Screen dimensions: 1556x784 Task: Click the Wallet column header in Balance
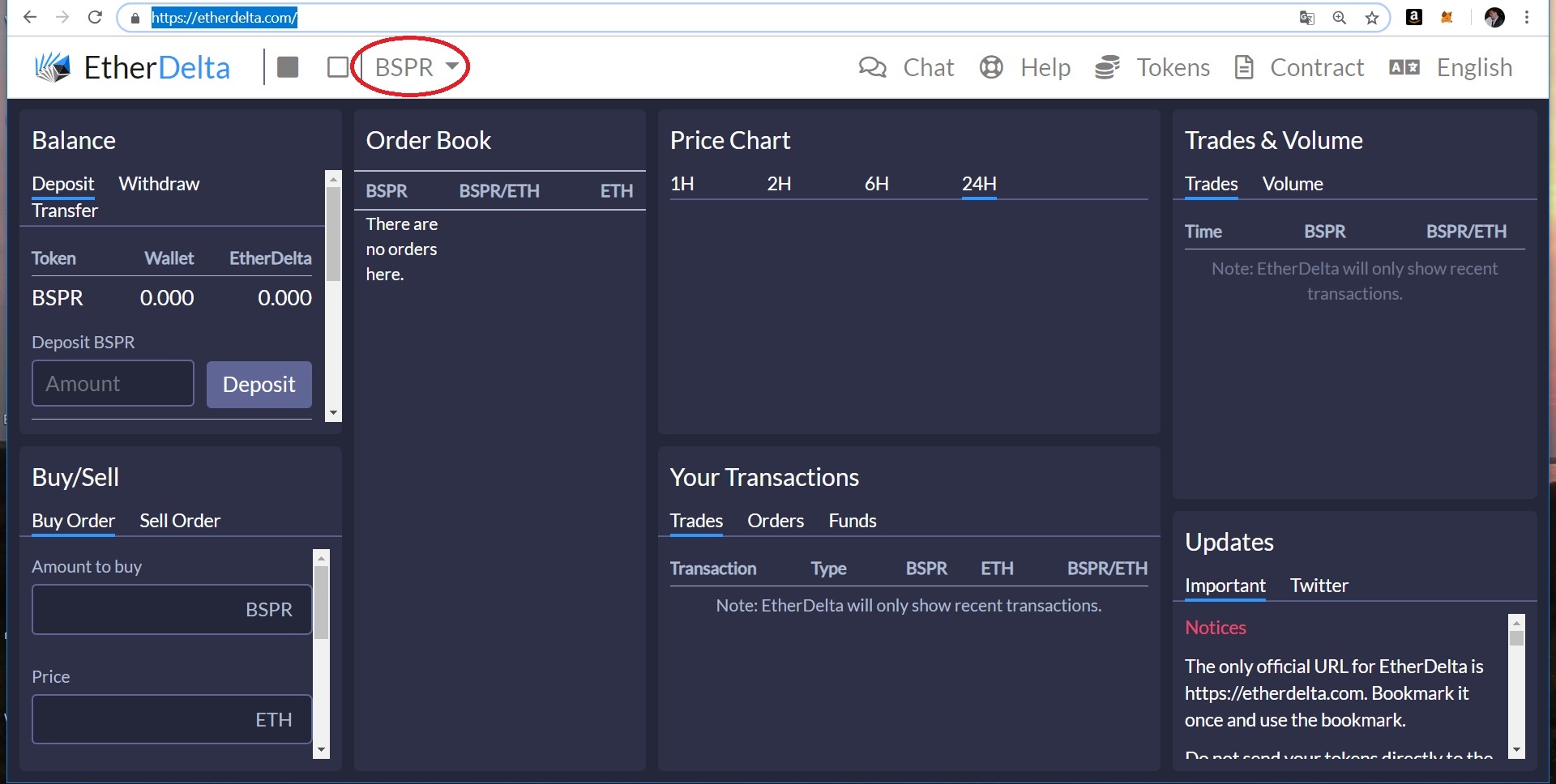pyautogui.click(x=169, y=258)
